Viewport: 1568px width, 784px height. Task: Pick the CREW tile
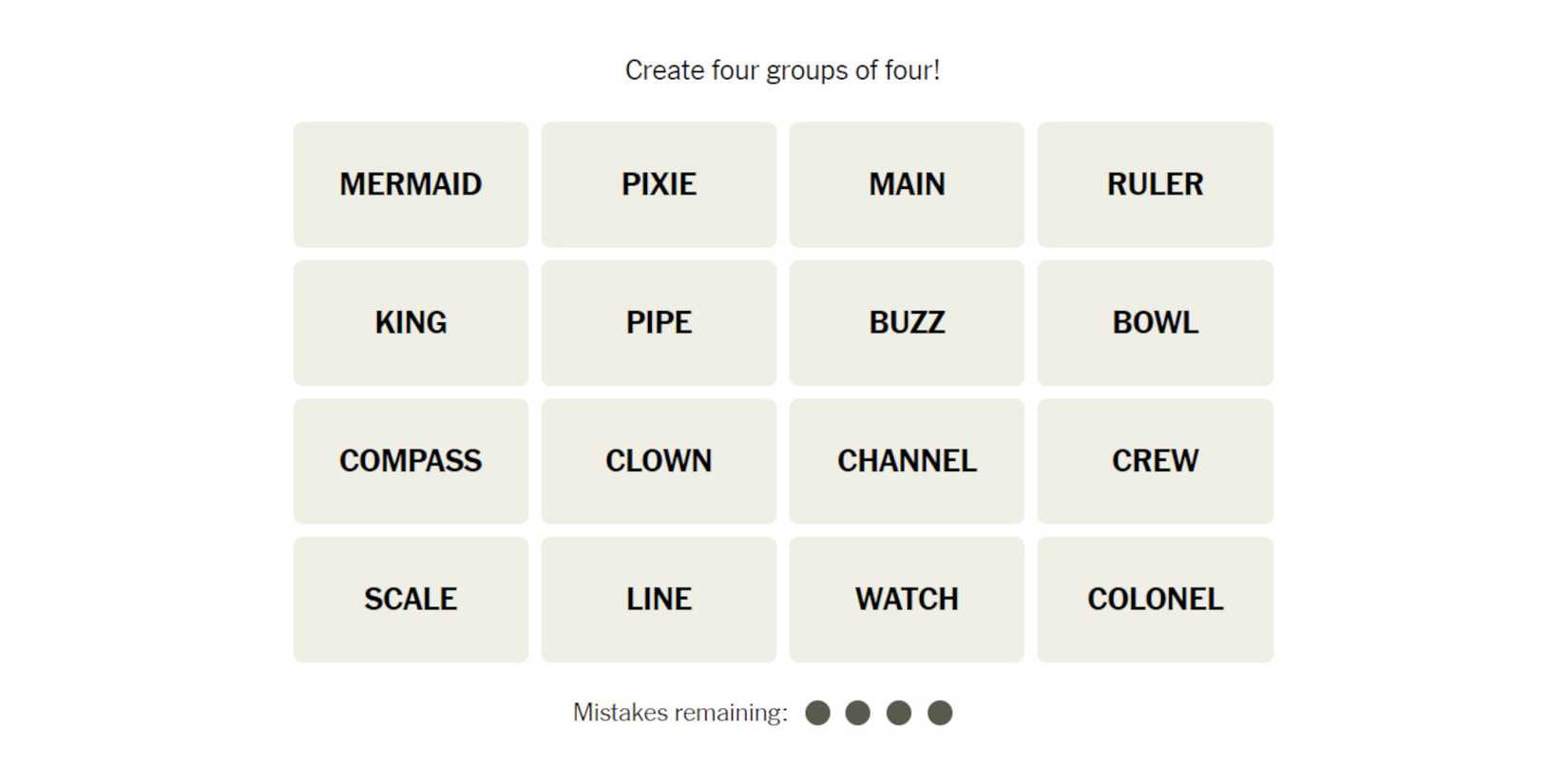1155,461
